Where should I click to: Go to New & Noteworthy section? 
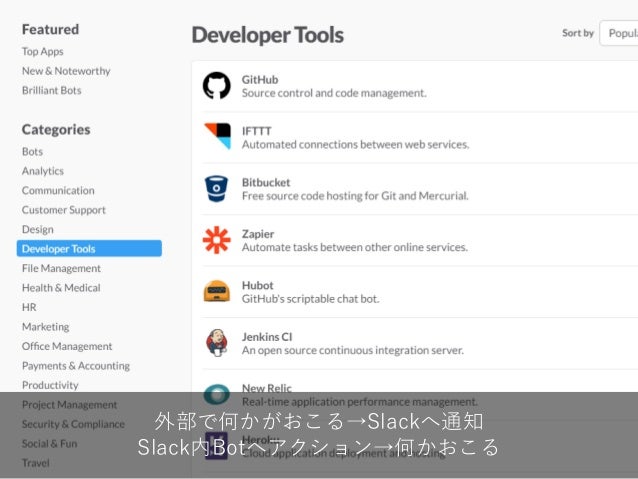coord(66,71)
